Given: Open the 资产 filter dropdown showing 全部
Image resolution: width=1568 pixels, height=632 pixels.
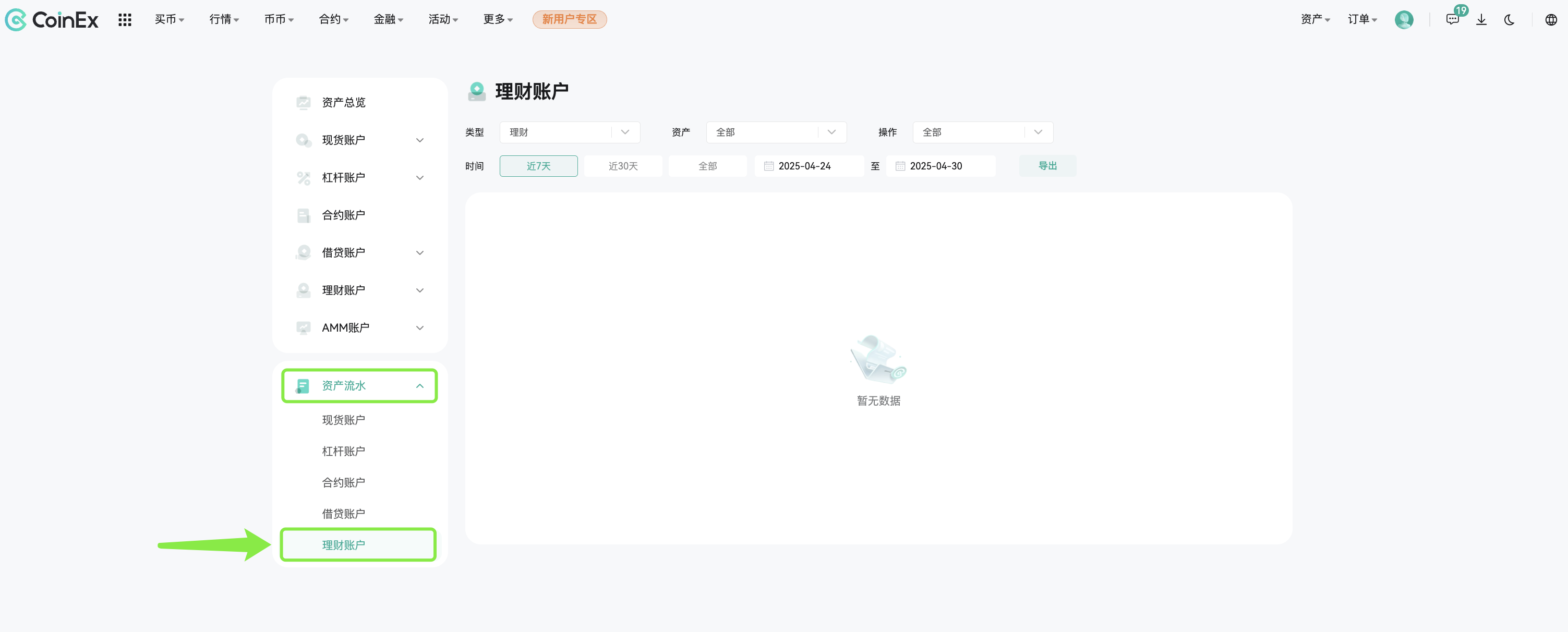Looking at the screenshot, I should pos(776,132).
